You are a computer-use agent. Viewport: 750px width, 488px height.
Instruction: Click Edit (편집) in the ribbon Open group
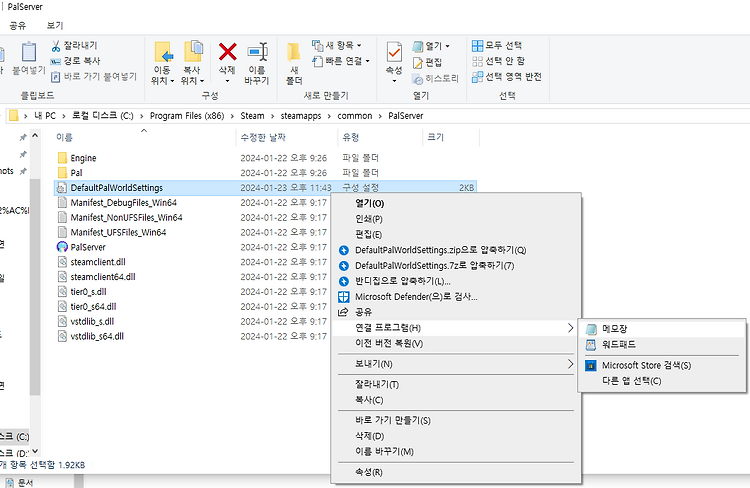coord(428,62)
